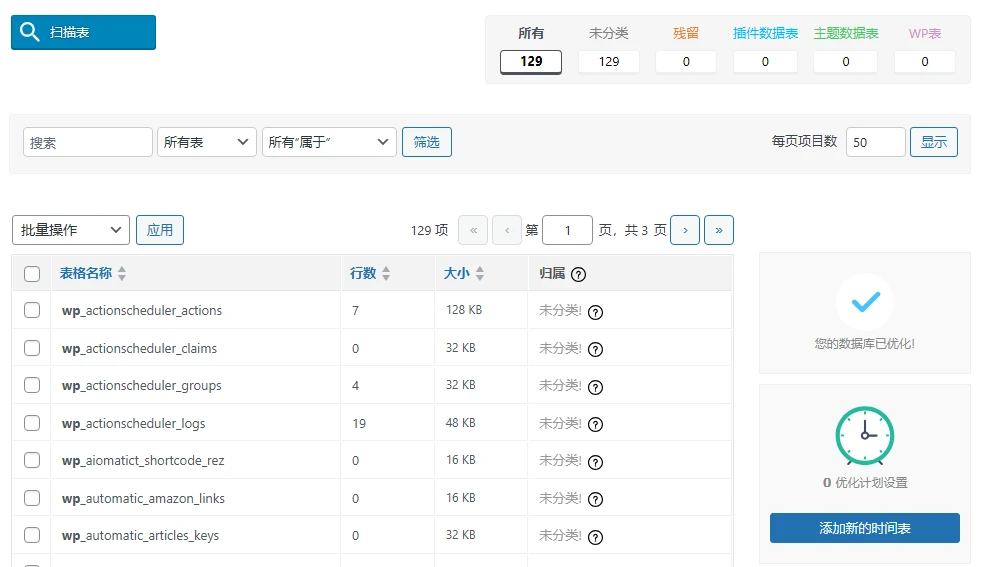
Task: Click the 48 KB size cell
Action: [x=460, y=422]
